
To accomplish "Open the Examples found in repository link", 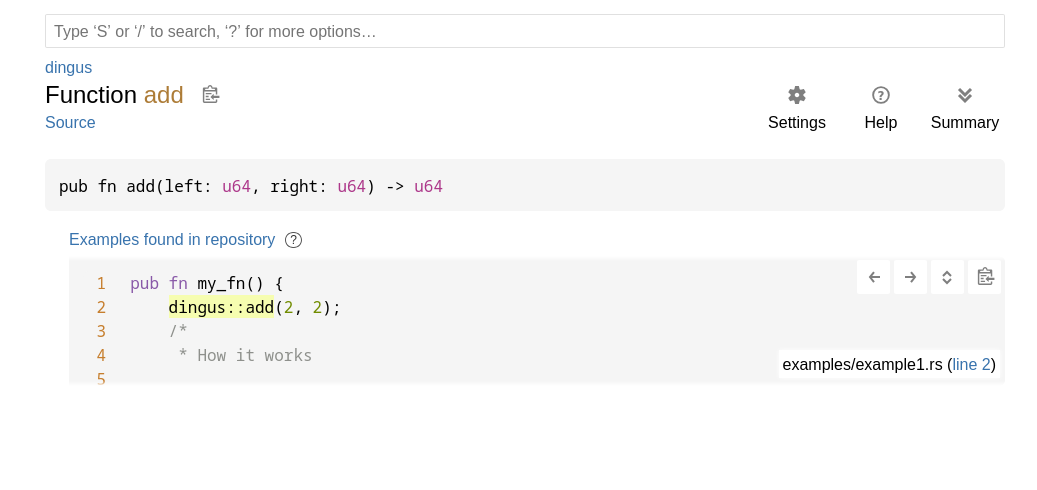I will [172, 239].
